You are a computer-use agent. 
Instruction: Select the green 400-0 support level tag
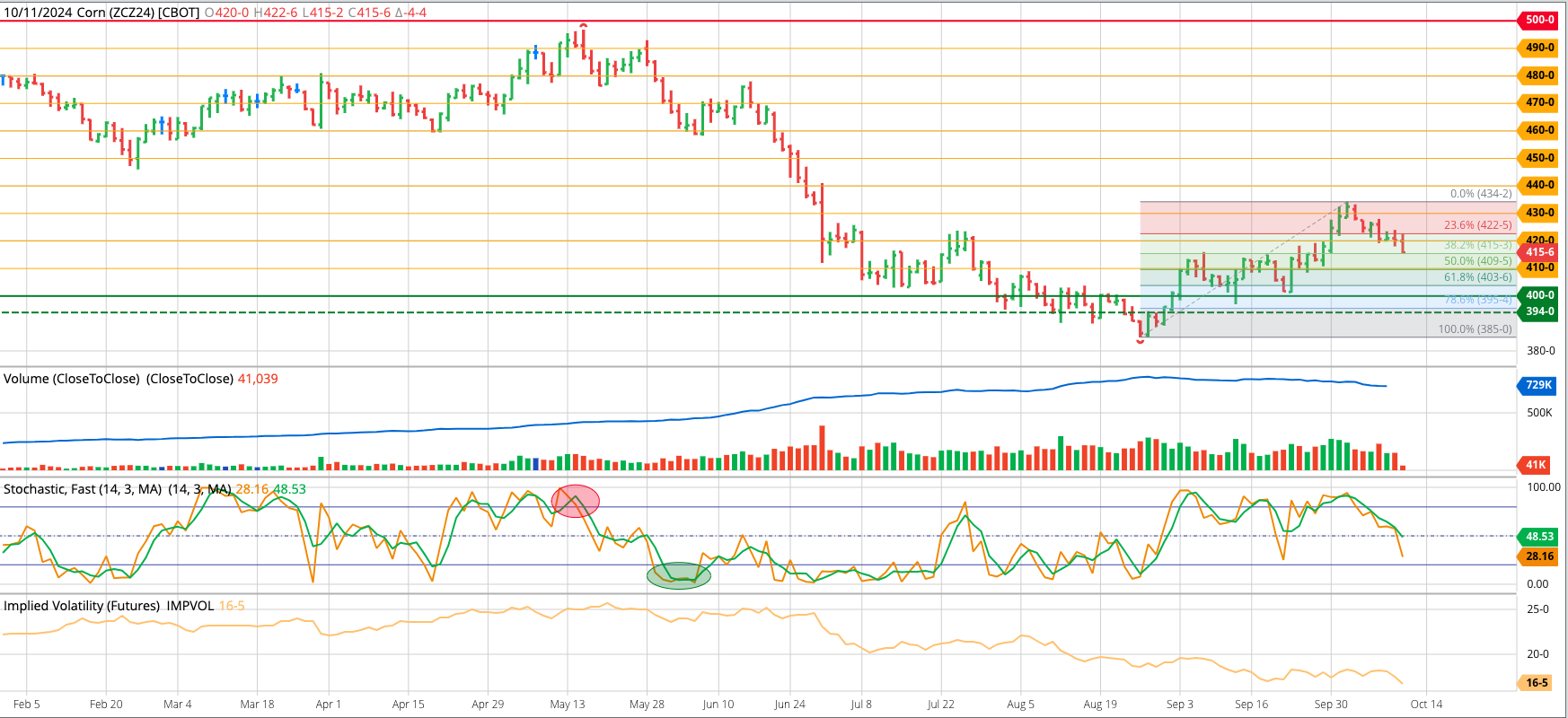[x=1539, y=295]
